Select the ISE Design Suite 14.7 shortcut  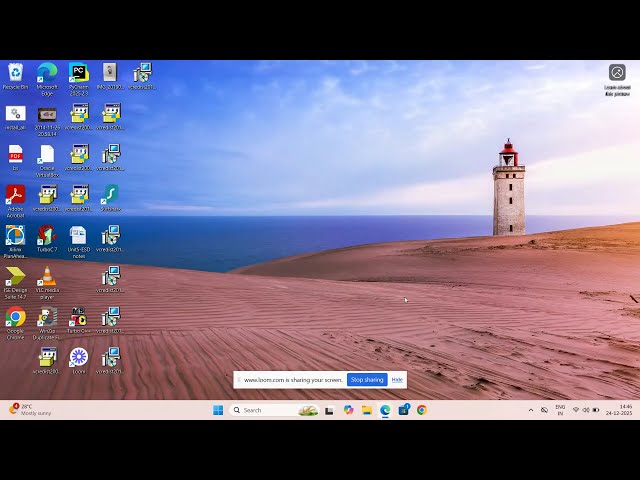(x=15, y=277)
